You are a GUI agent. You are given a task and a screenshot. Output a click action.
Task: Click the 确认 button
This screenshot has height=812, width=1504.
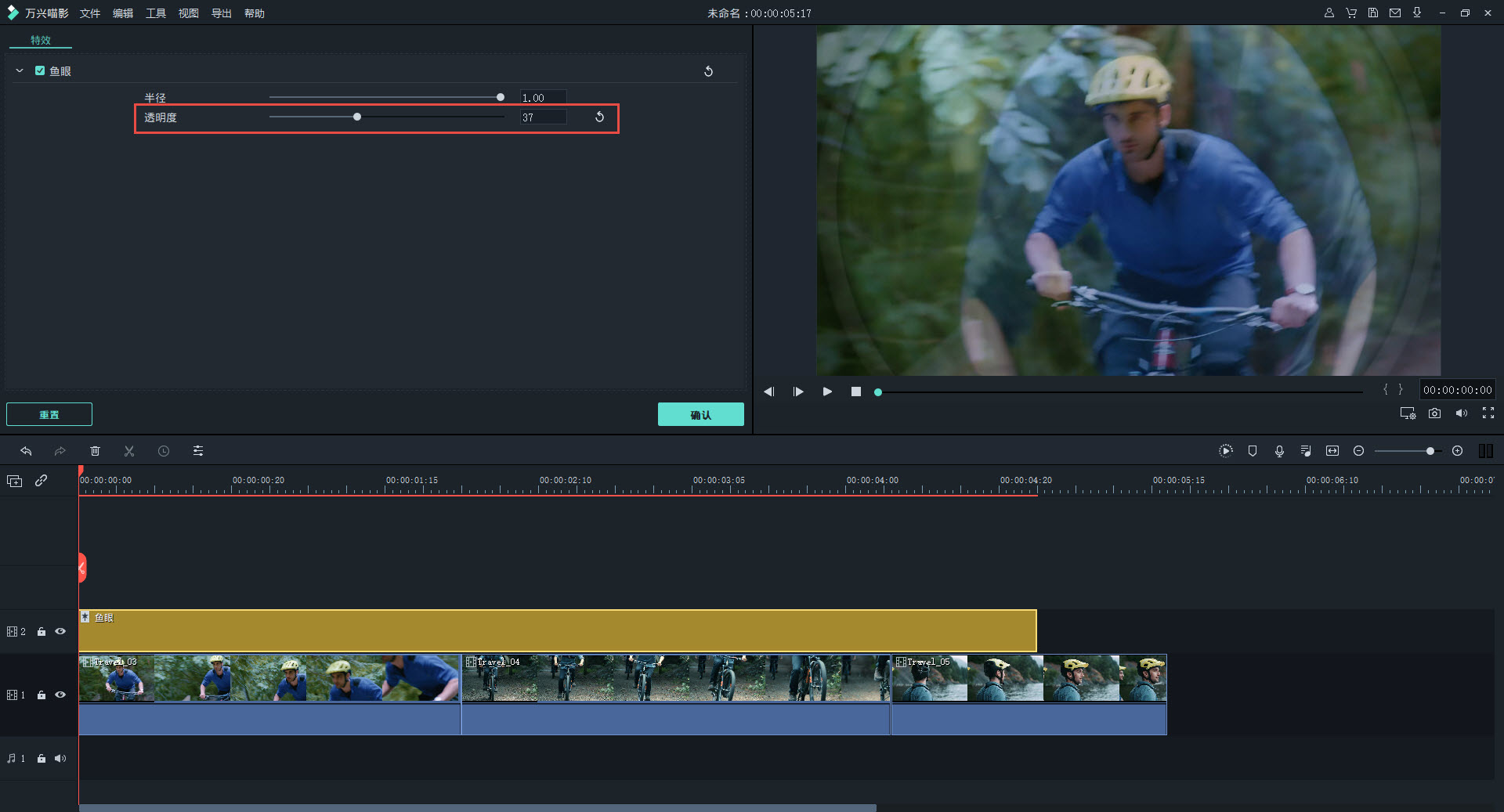coord(700,414)
